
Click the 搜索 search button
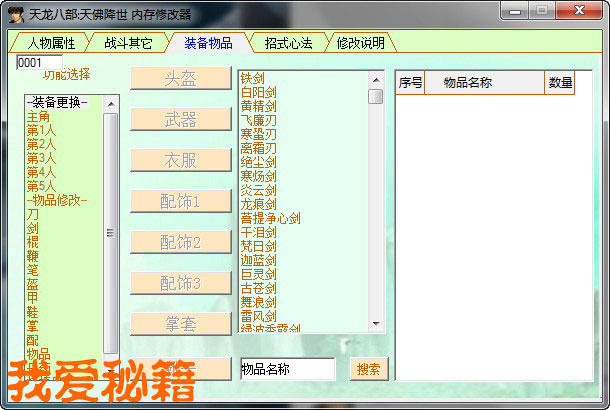pyautogui.click(x=367, y=369)
